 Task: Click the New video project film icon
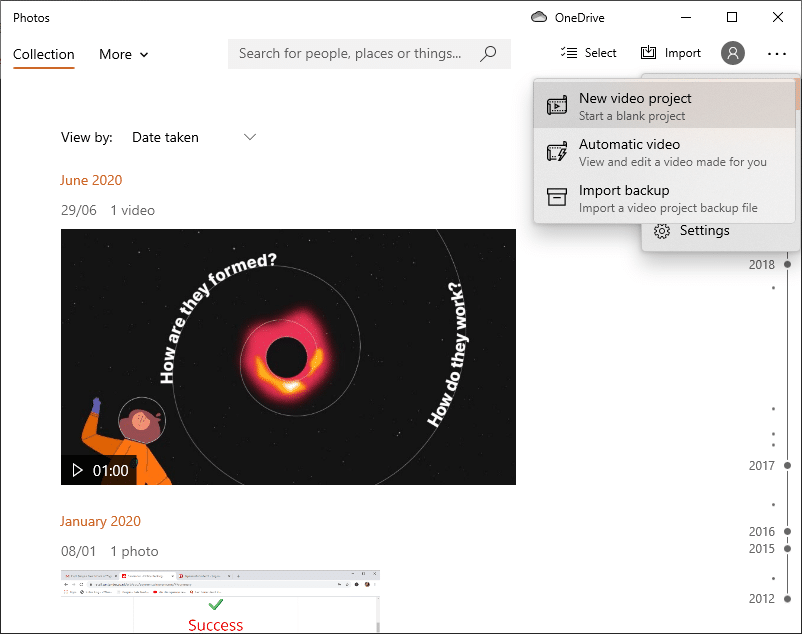click(556, 105)
